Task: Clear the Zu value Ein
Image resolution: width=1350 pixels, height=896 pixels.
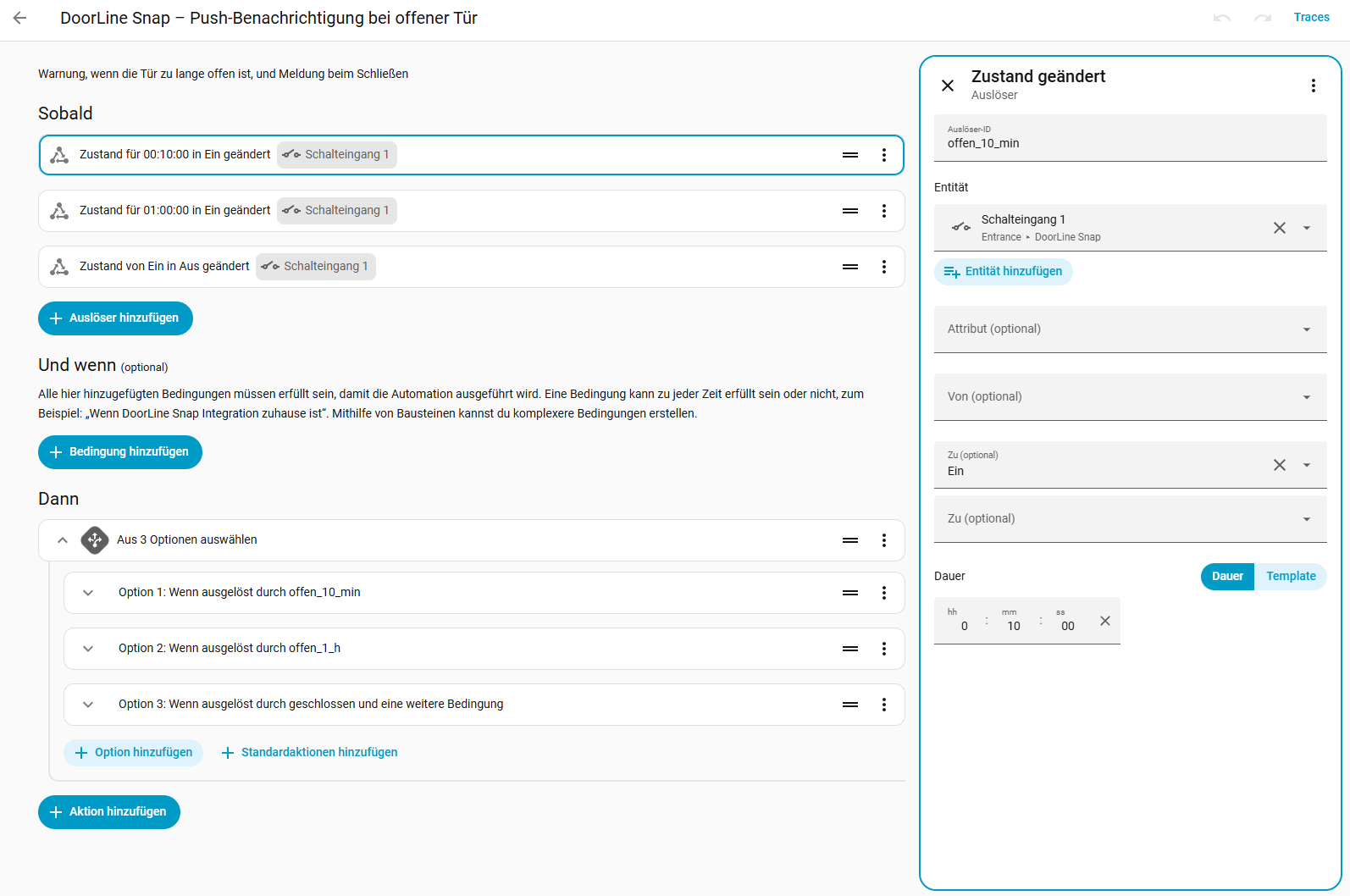Action: [1280, 465]
